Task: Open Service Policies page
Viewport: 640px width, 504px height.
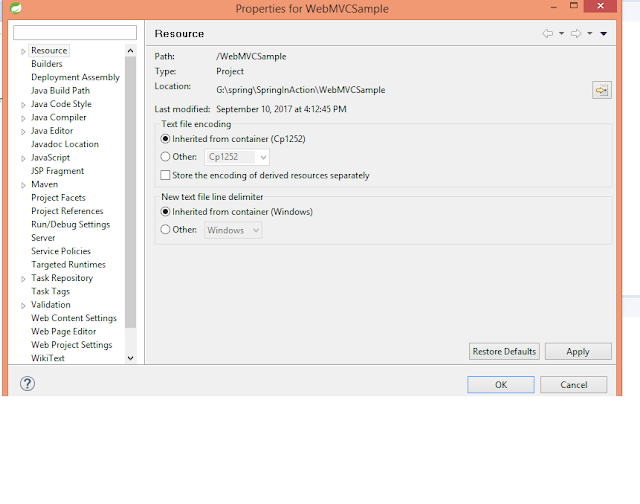Action: tap(60, 251)
